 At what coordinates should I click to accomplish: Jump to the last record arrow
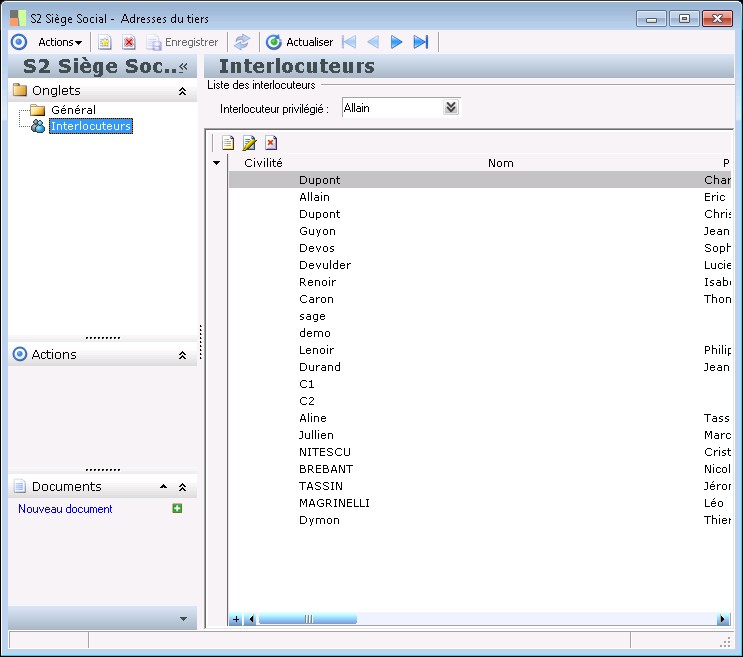pyautogui.click(x=421, y=42)
